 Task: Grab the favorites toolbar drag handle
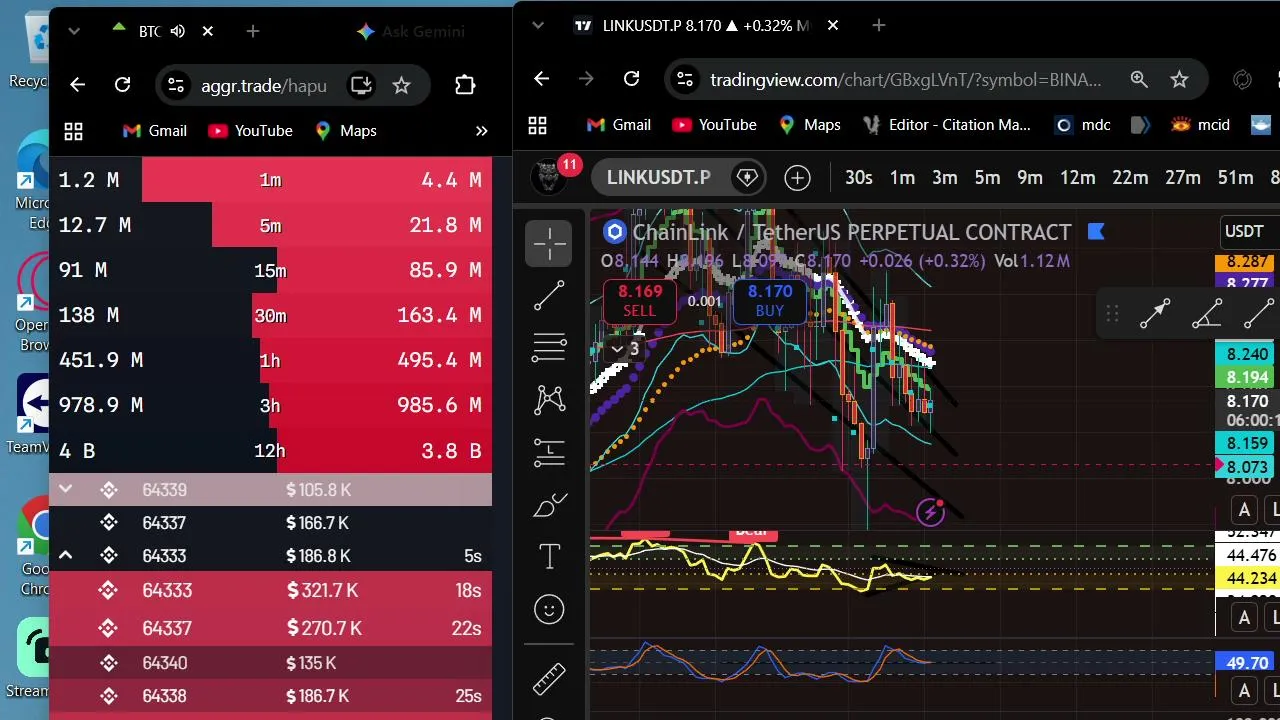(x=1112, y=314)
